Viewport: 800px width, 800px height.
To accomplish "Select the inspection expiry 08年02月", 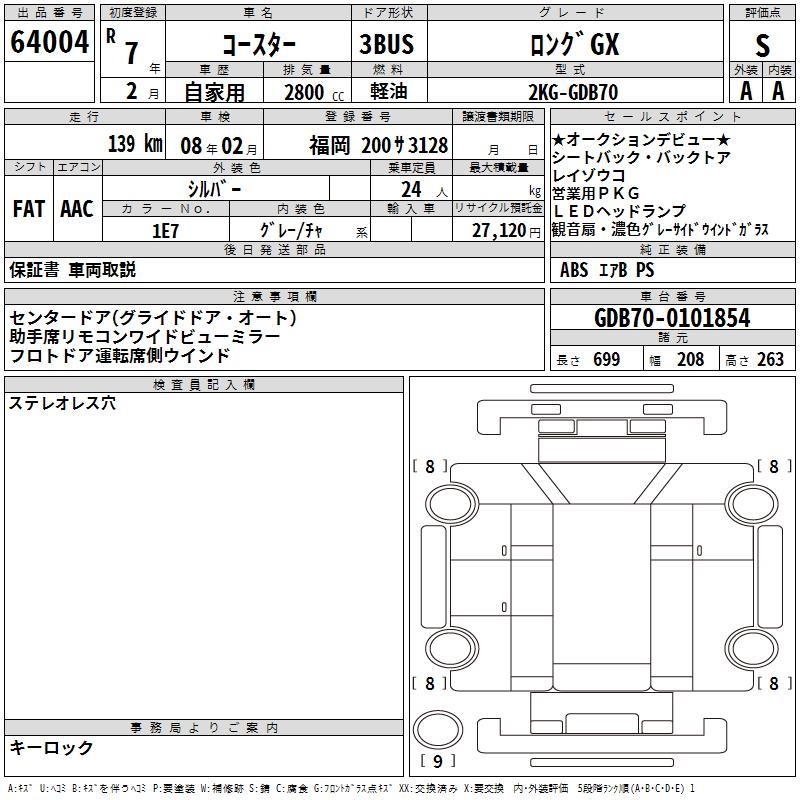I will (x=219, y=146).
